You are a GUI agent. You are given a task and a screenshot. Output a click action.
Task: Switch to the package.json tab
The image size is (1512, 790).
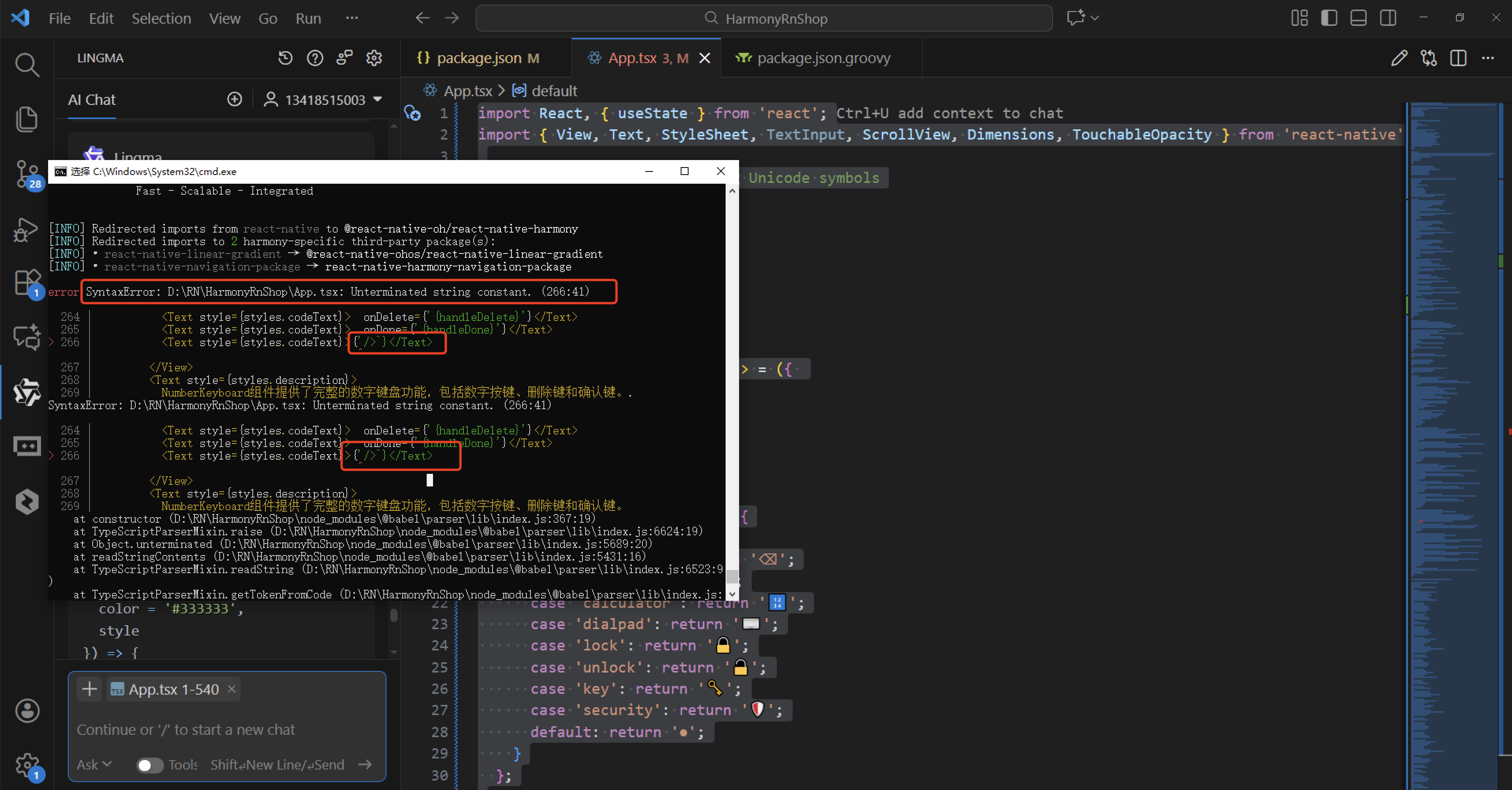pos(478,58)
